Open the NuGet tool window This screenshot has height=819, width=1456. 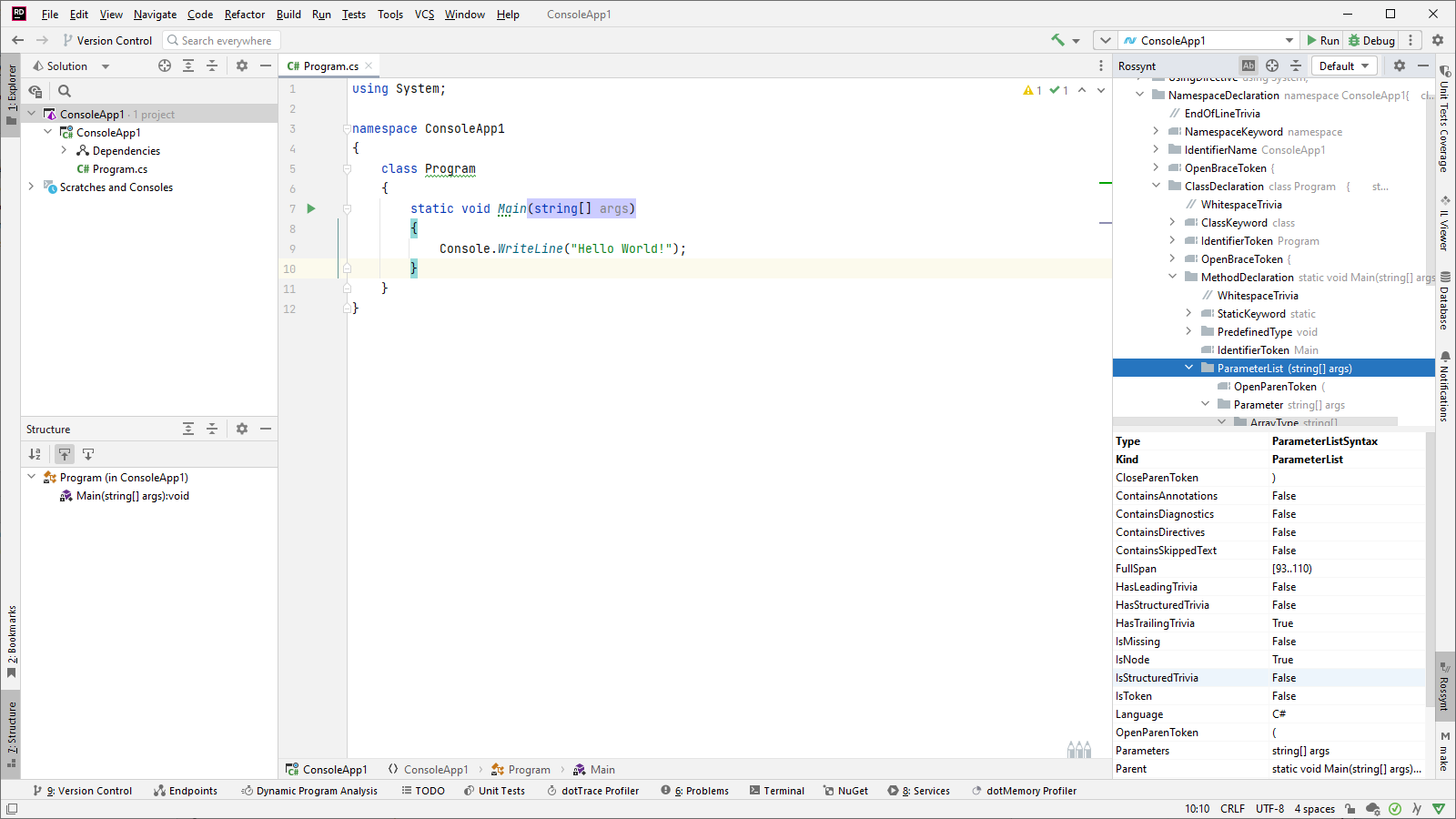click(x=845, y=791)
